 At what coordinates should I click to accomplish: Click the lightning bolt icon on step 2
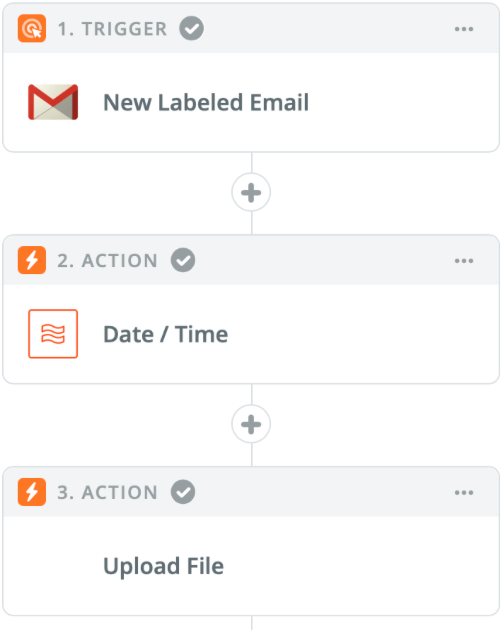pyautogui.click(x=32, y=260)
